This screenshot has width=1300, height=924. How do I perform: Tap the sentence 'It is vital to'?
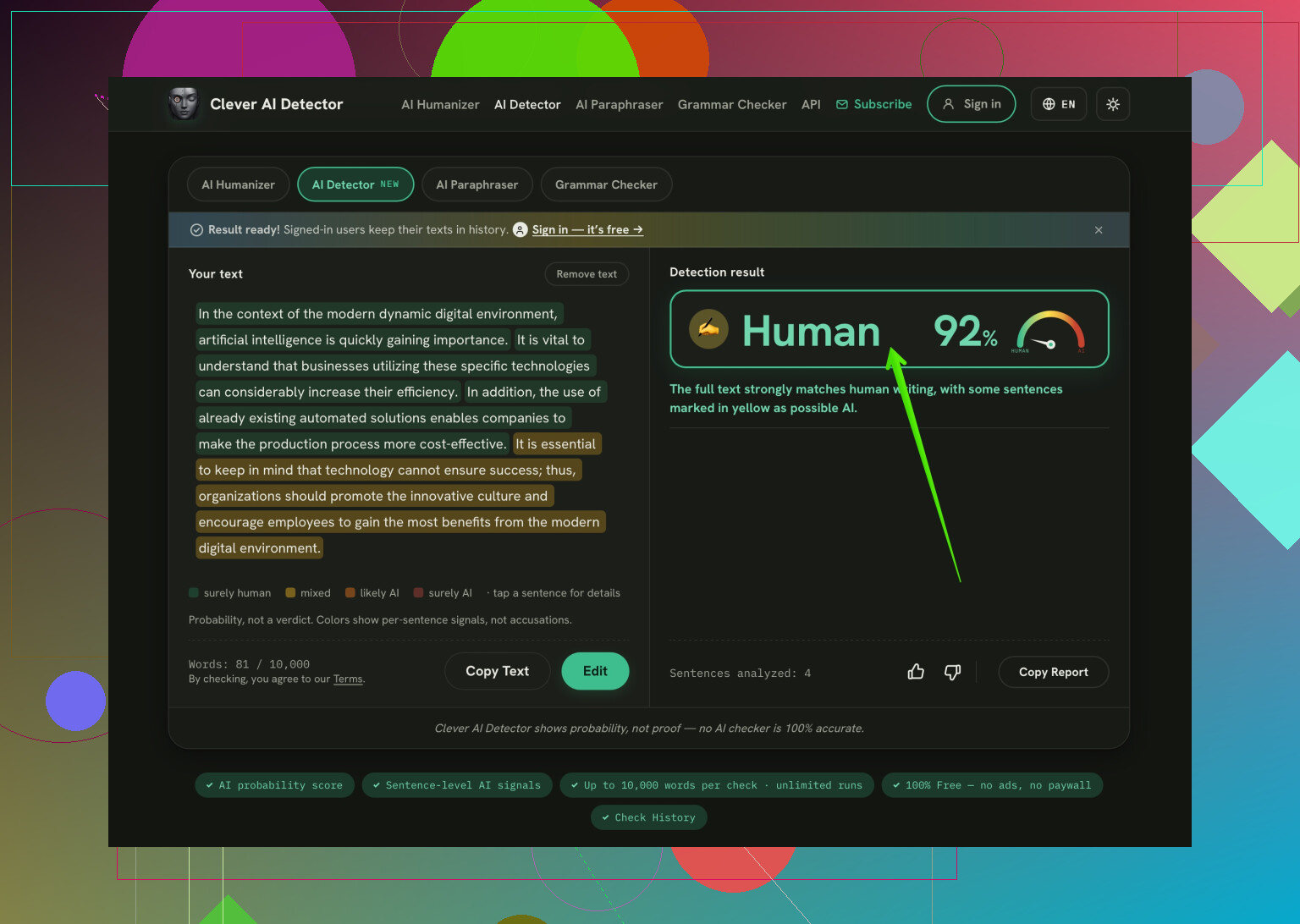click(551, 340)
